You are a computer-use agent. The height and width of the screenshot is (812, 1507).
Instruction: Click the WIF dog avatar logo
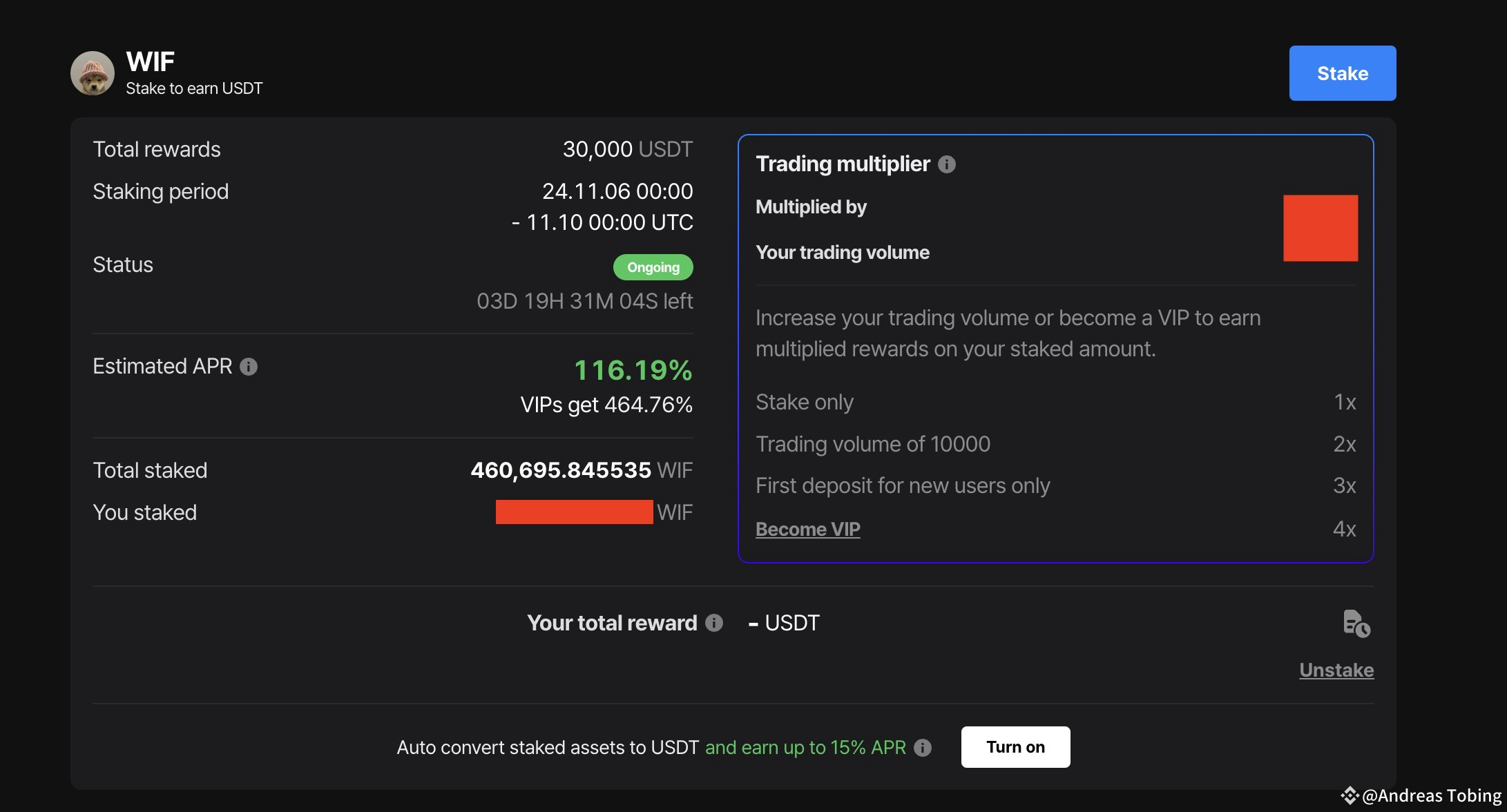pos(93,72)
